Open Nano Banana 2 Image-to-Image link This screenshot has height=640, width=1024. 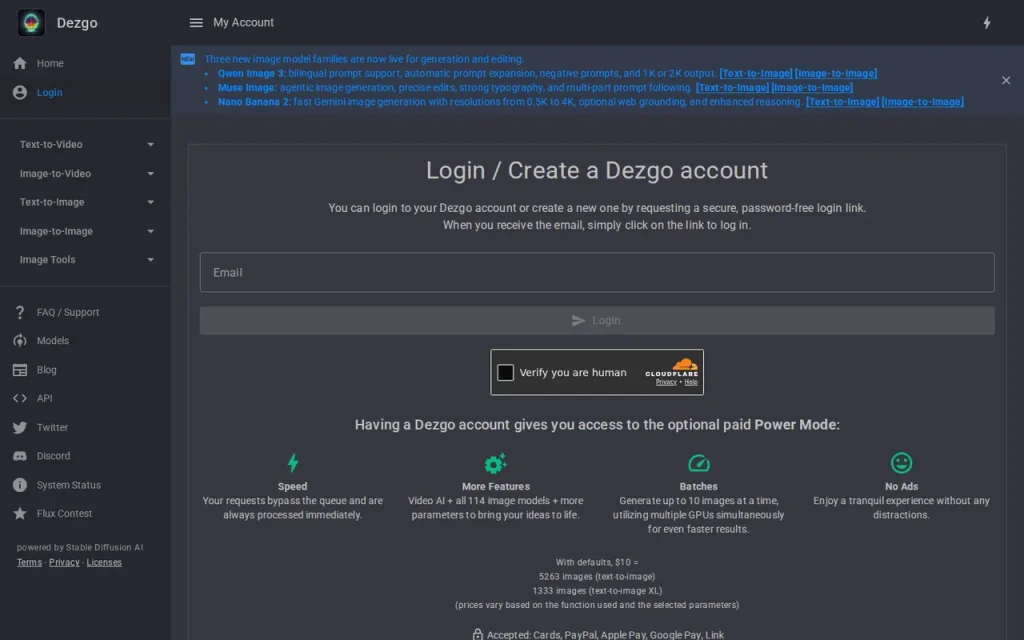pyautogui.click(x=922, y=102)
